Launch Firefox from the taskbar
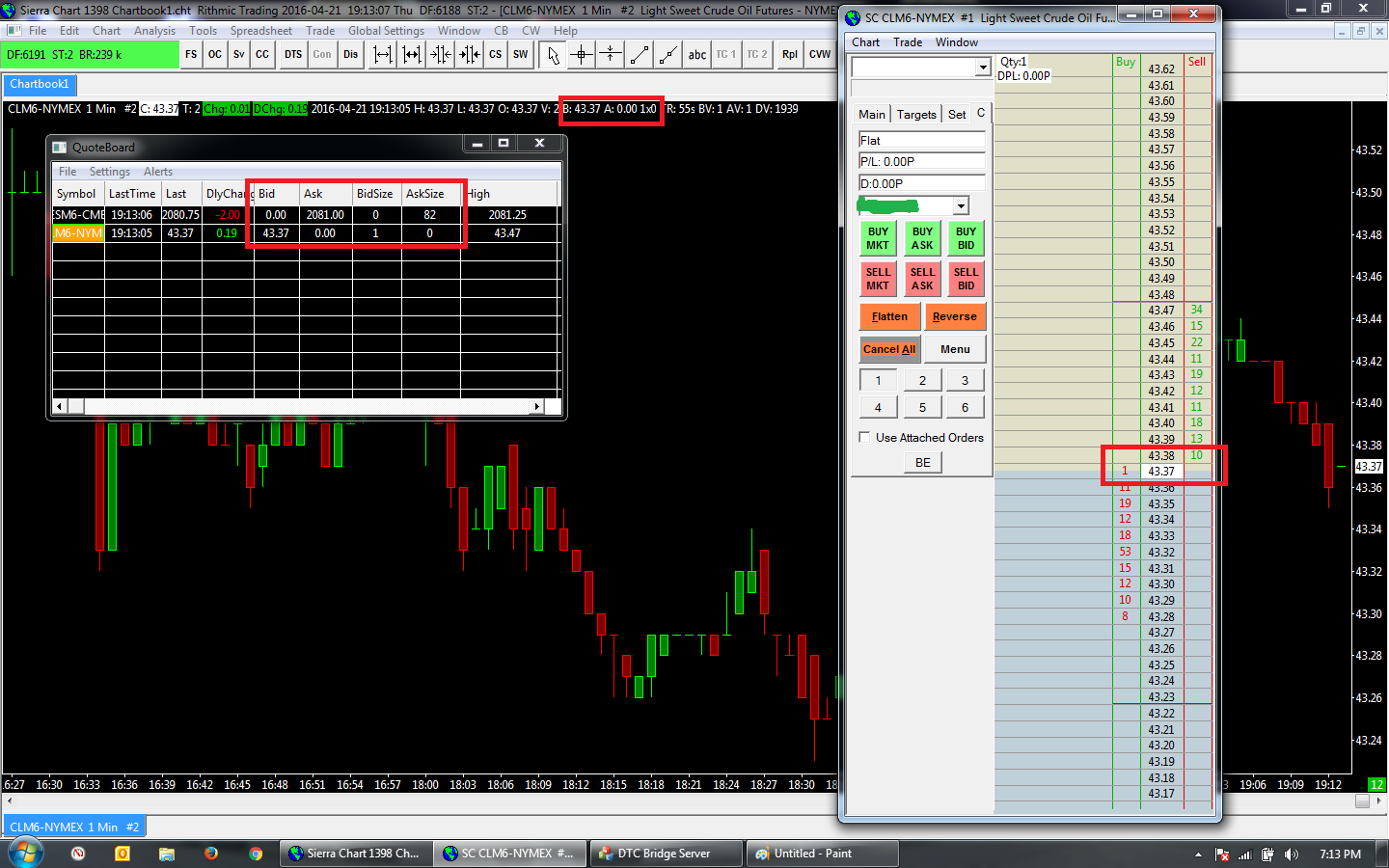 click(x=210, y=854)
